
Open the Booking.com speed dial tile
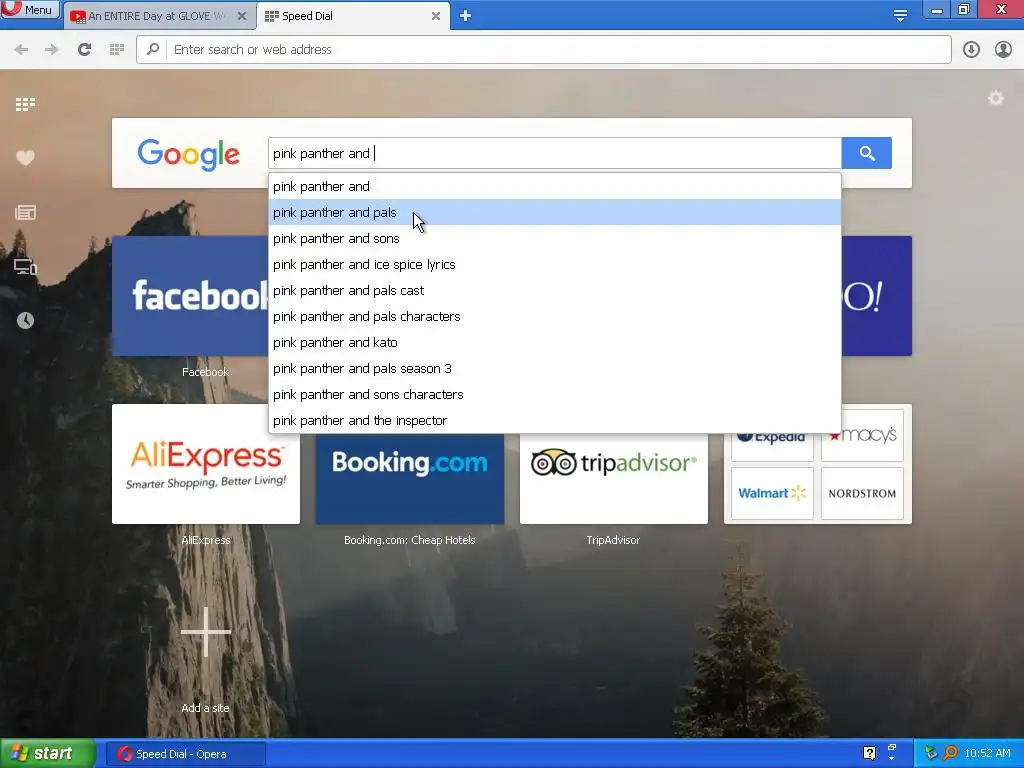pyautogui.click(x=409, y=478)
